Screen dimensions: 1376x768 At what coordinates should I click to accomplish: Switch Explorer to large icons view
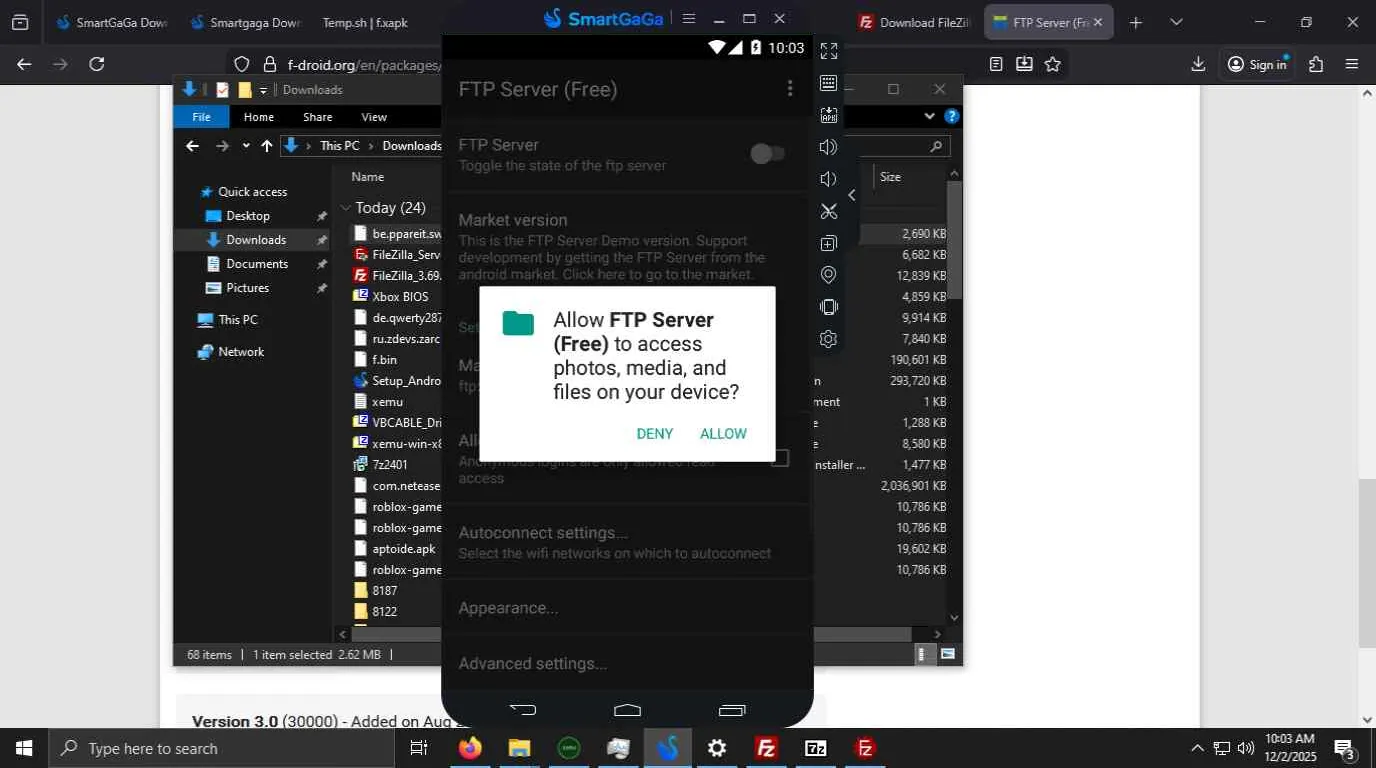(947, 655)
